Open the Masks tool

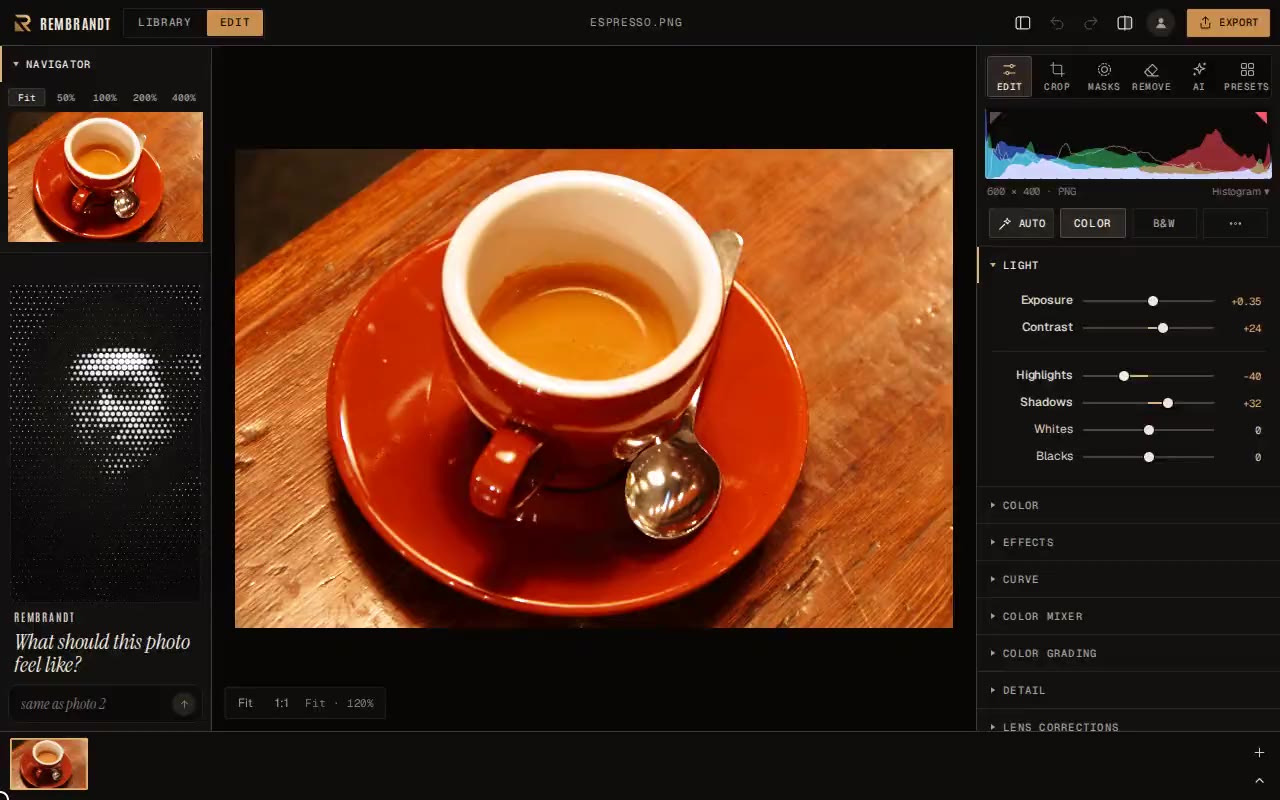coord(1104,76)
